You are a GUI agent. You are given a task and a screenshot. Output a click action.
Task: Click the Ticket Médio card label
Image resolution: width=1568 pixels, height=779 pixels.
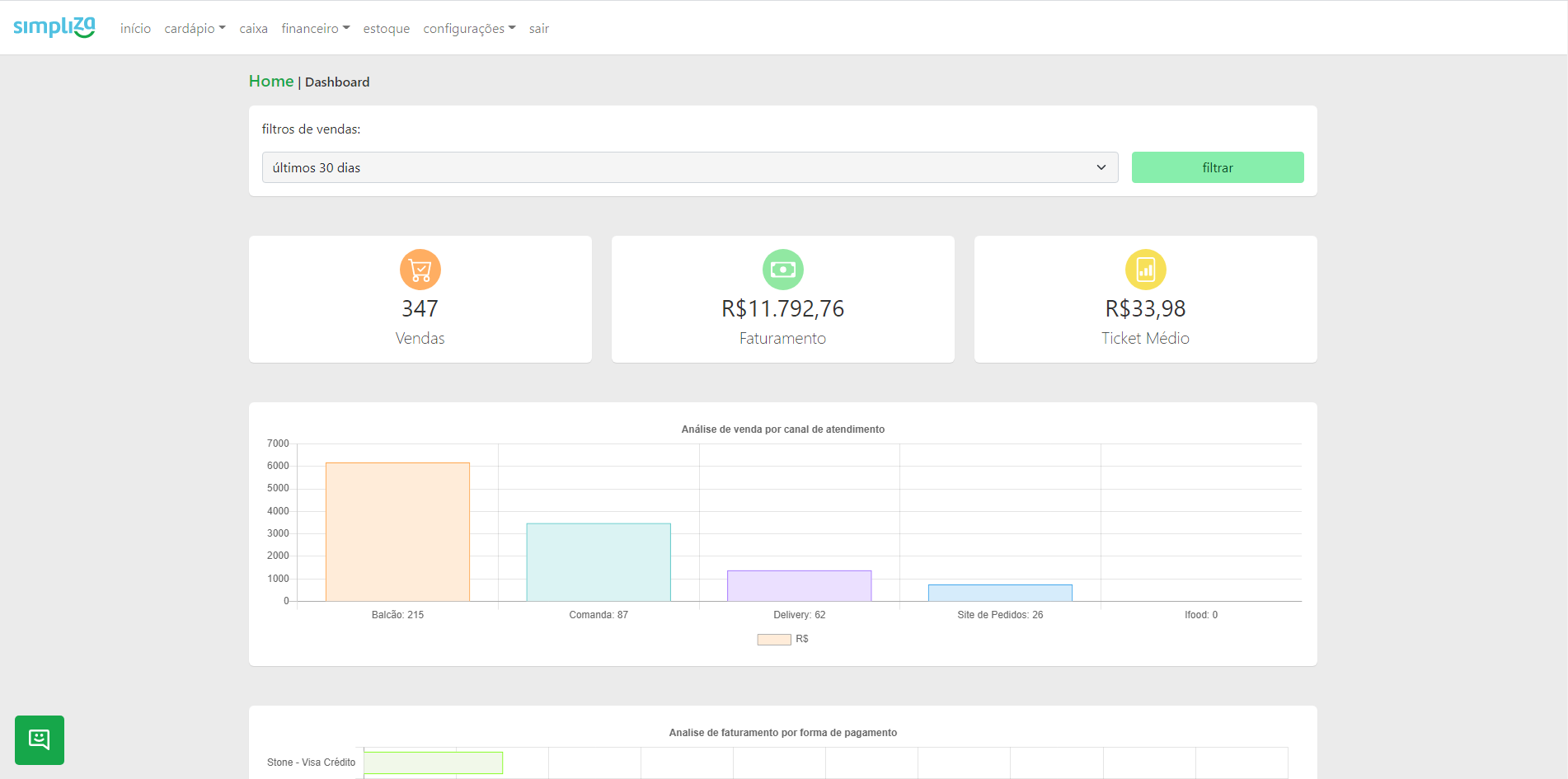coord(1146,338)
